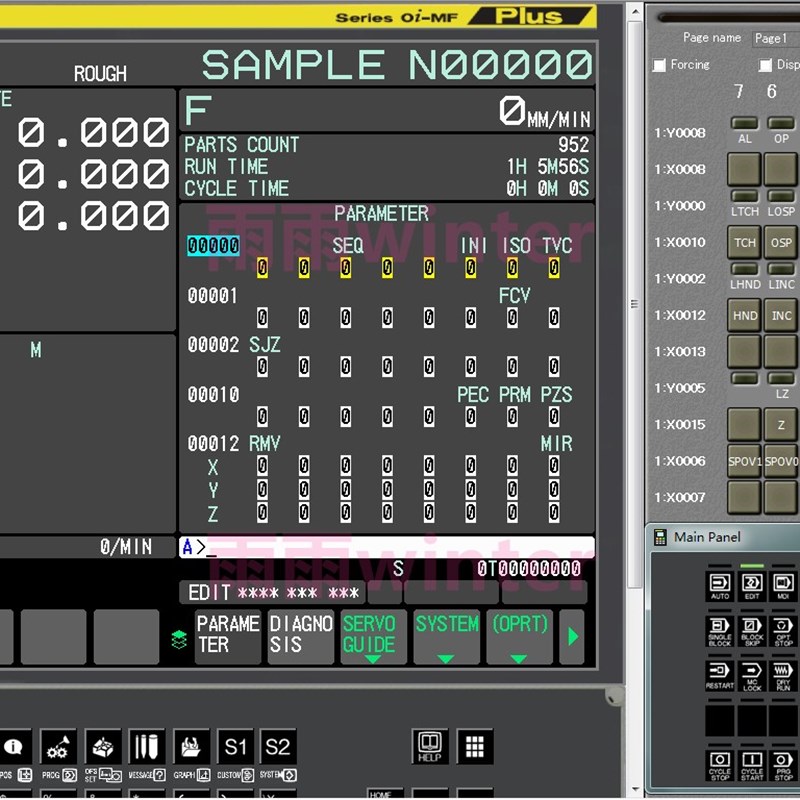This screenshot has height=800, width=800.
Task: Toggle BLOCK SKIP in Main Panel
Action: coord(752,631)
